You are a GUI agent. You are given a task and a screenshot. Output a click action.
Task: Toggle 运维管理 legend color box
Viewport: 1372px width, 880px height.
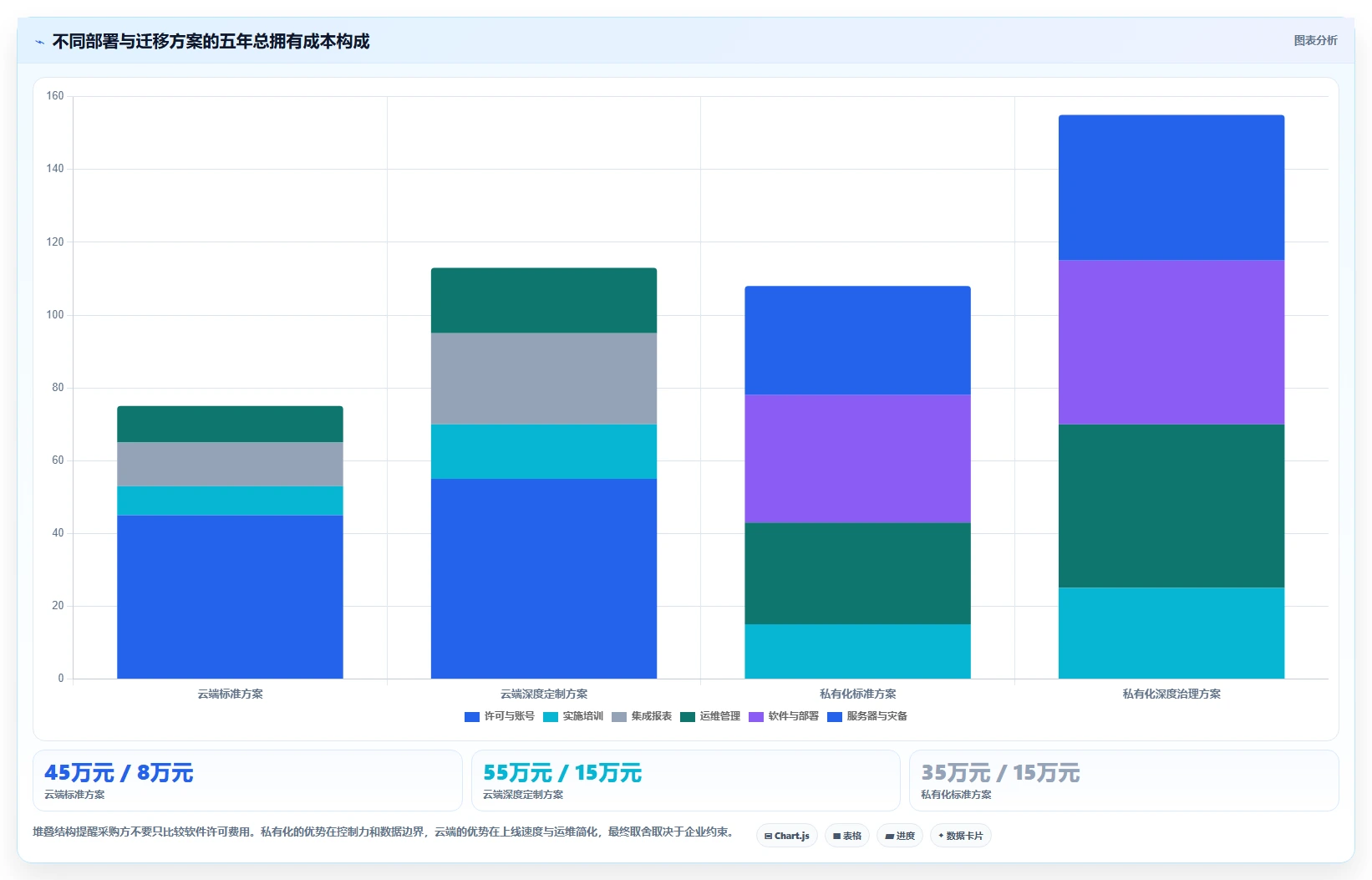tap(688, 717)
